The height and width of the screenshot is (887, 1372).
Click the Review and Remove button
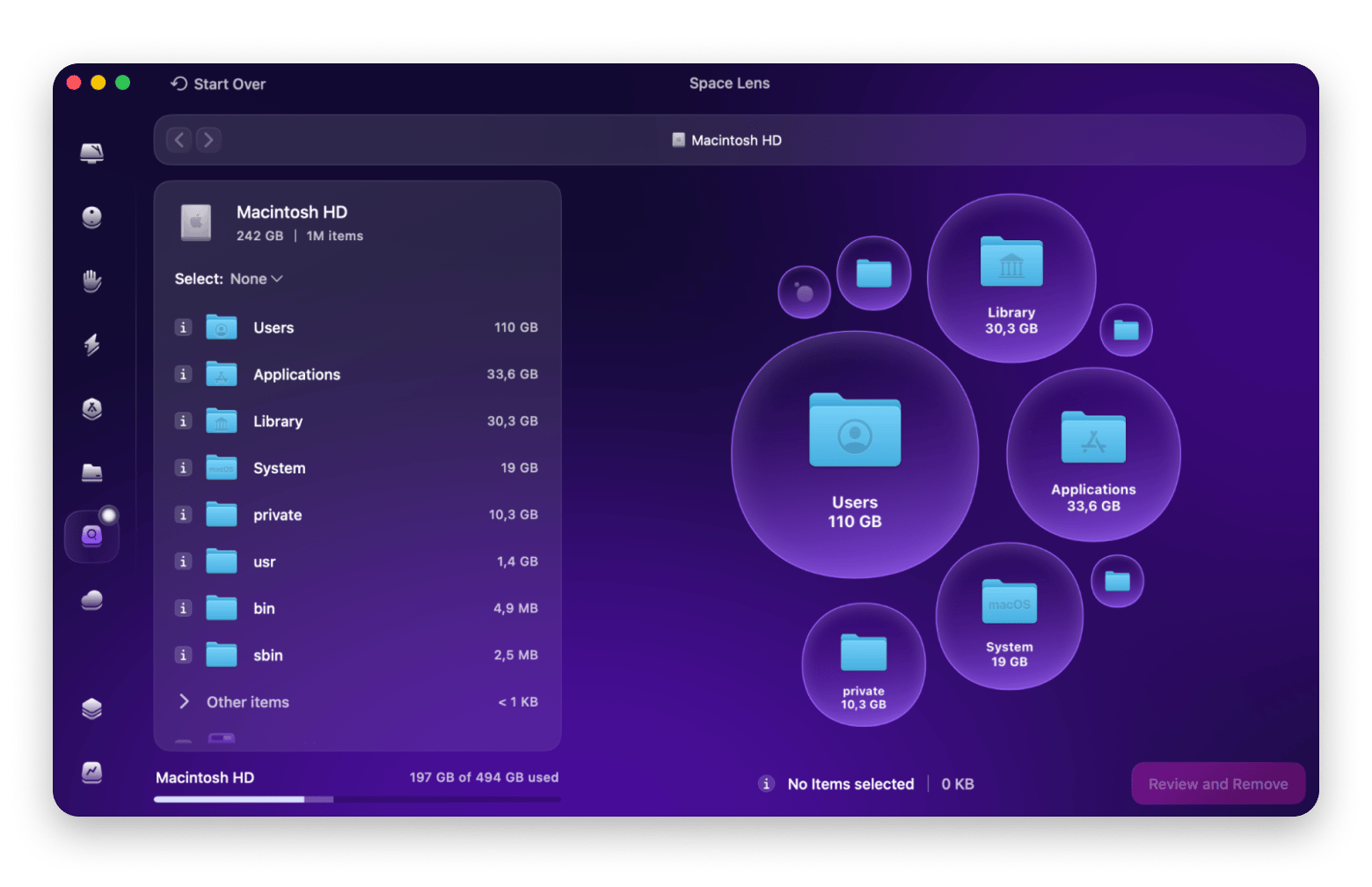click(x=1218, y=784)
